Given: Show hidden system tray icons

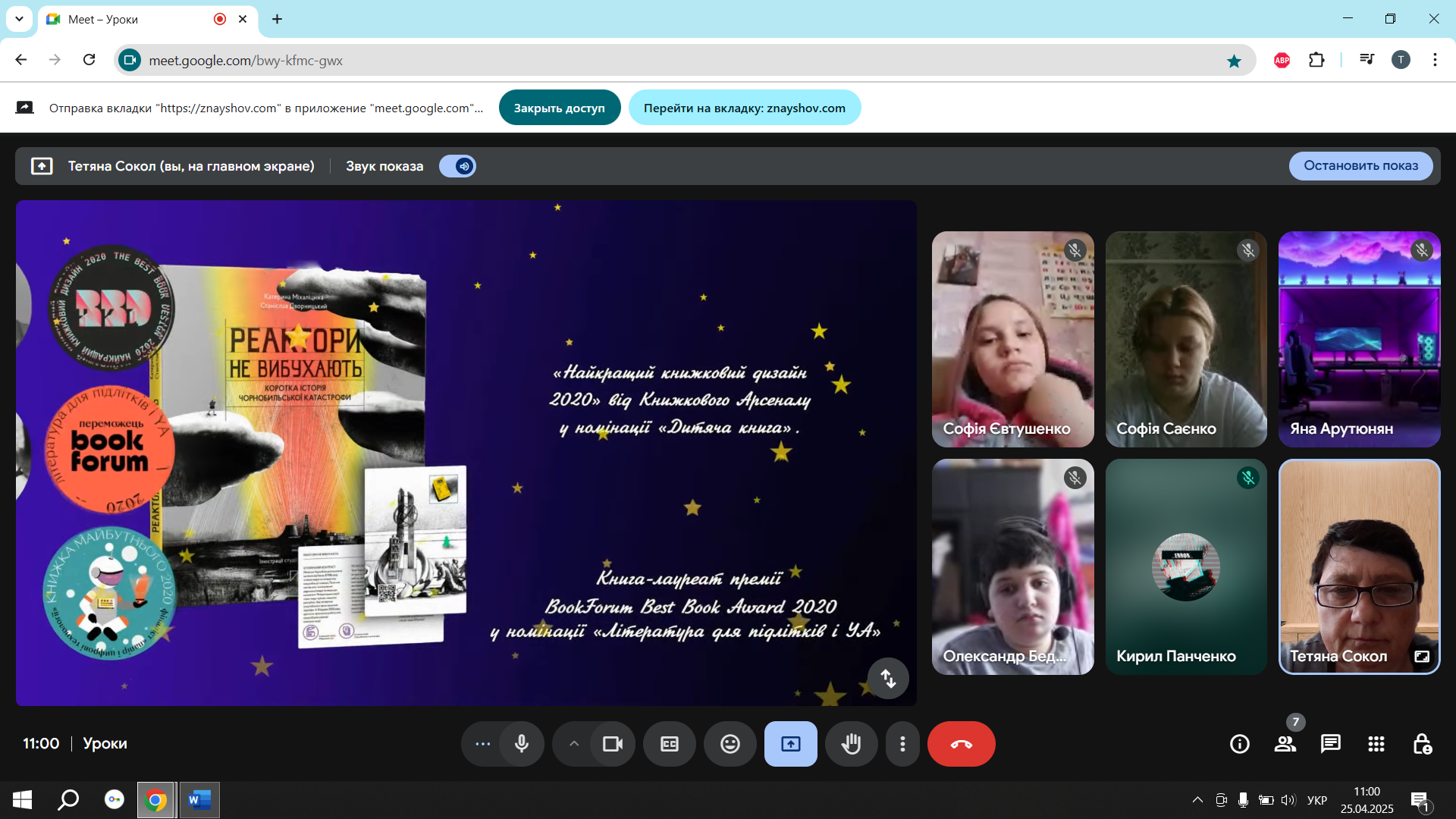Looking at the screenshot, I should coord(1197,800).
